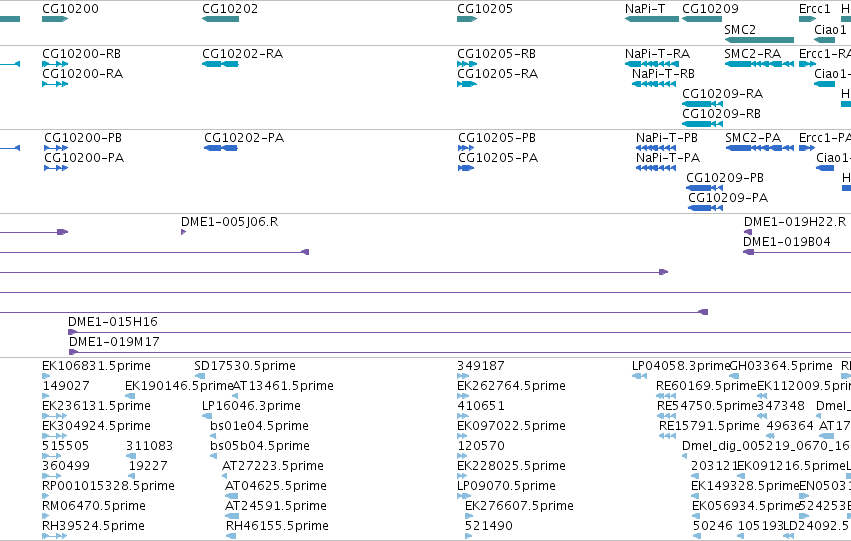
Task: Select the 521490 EST label
Action: click(x=488, y=527)
